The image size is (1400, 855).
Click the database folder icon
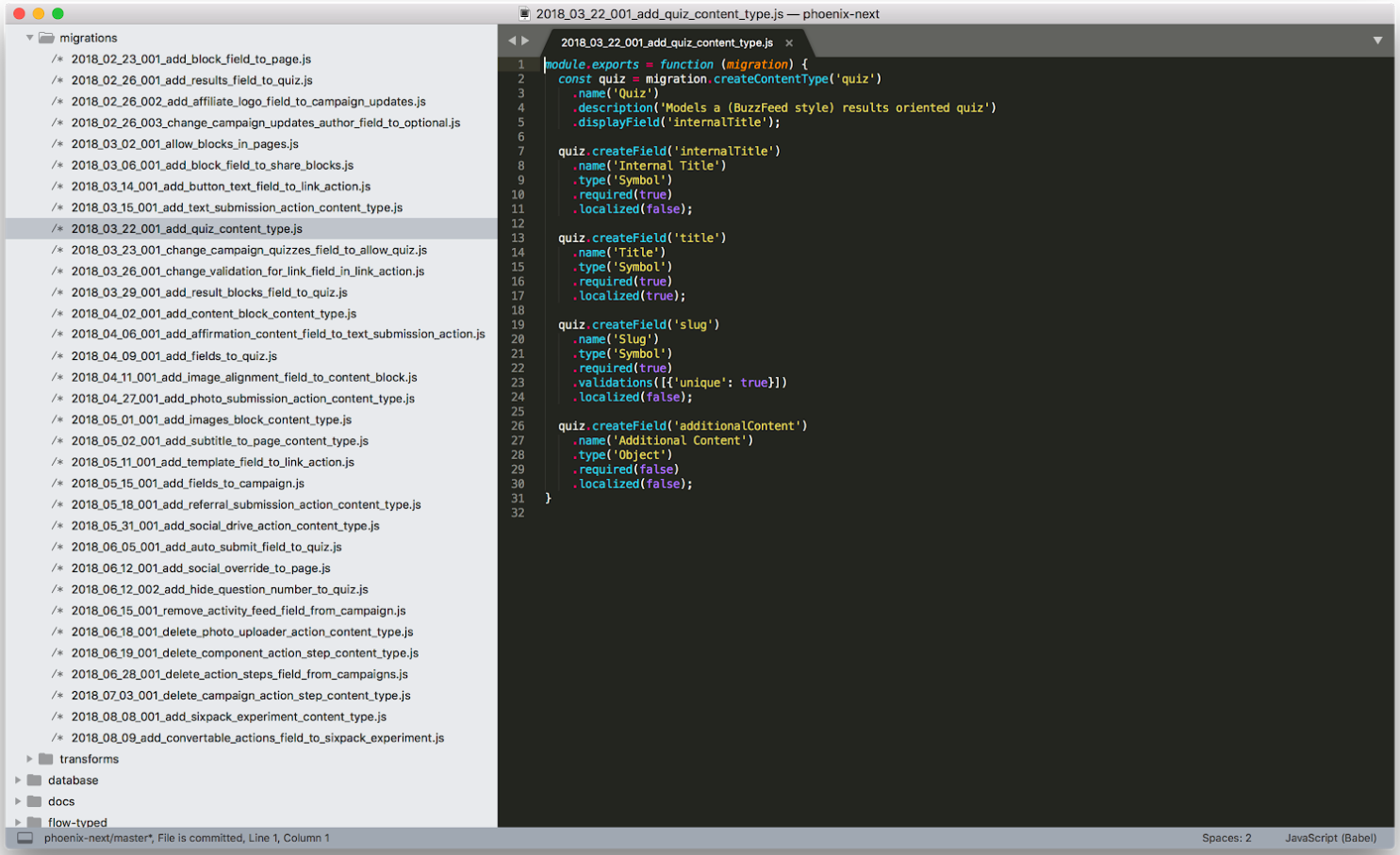point(35,781)
